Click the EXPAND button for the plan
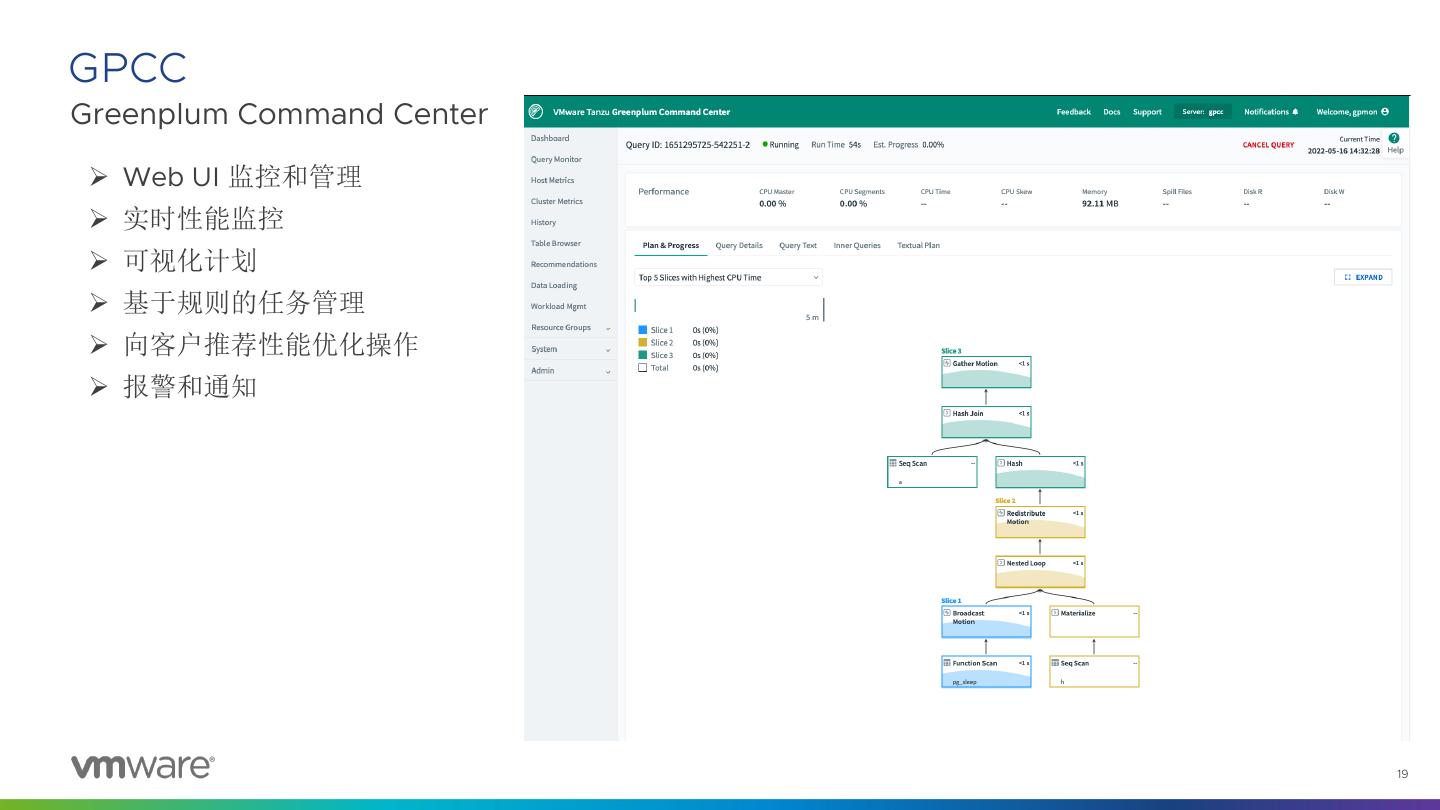Viewport: 1440px width, 810px height. (x=1363, y=277)
